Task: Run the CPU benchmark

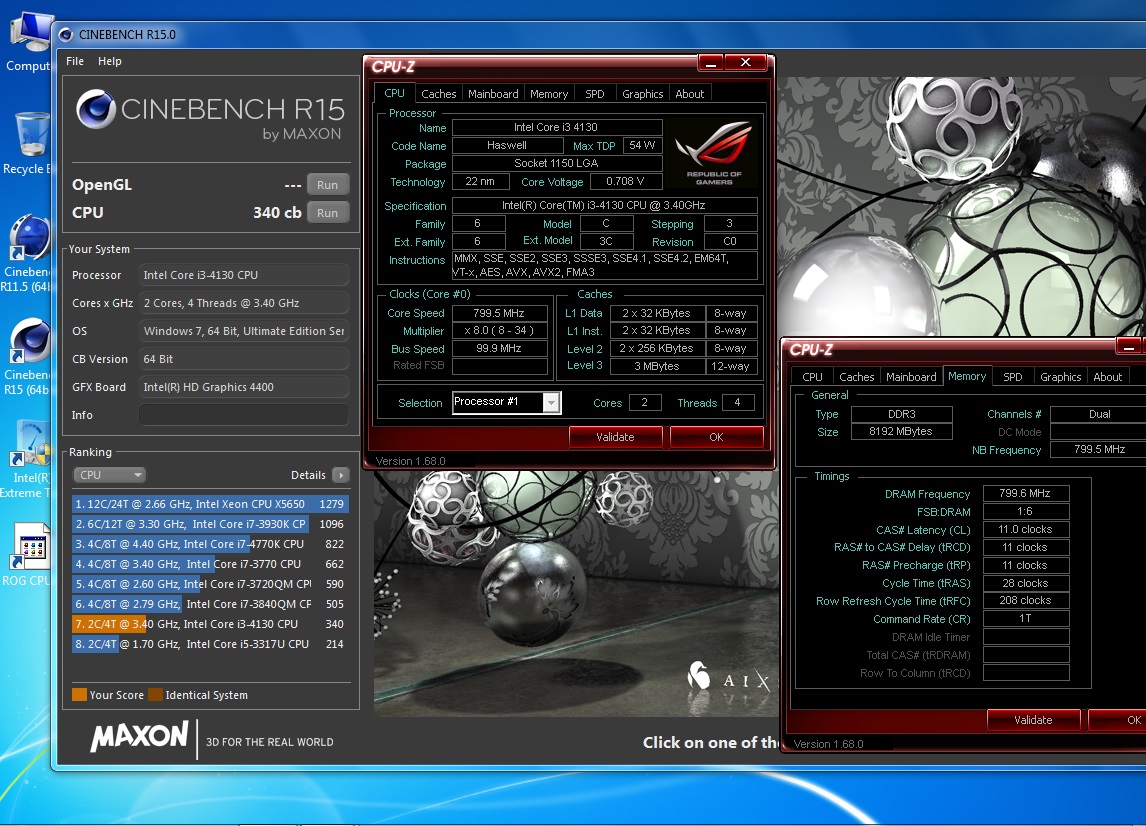Action: coord(327,213)
